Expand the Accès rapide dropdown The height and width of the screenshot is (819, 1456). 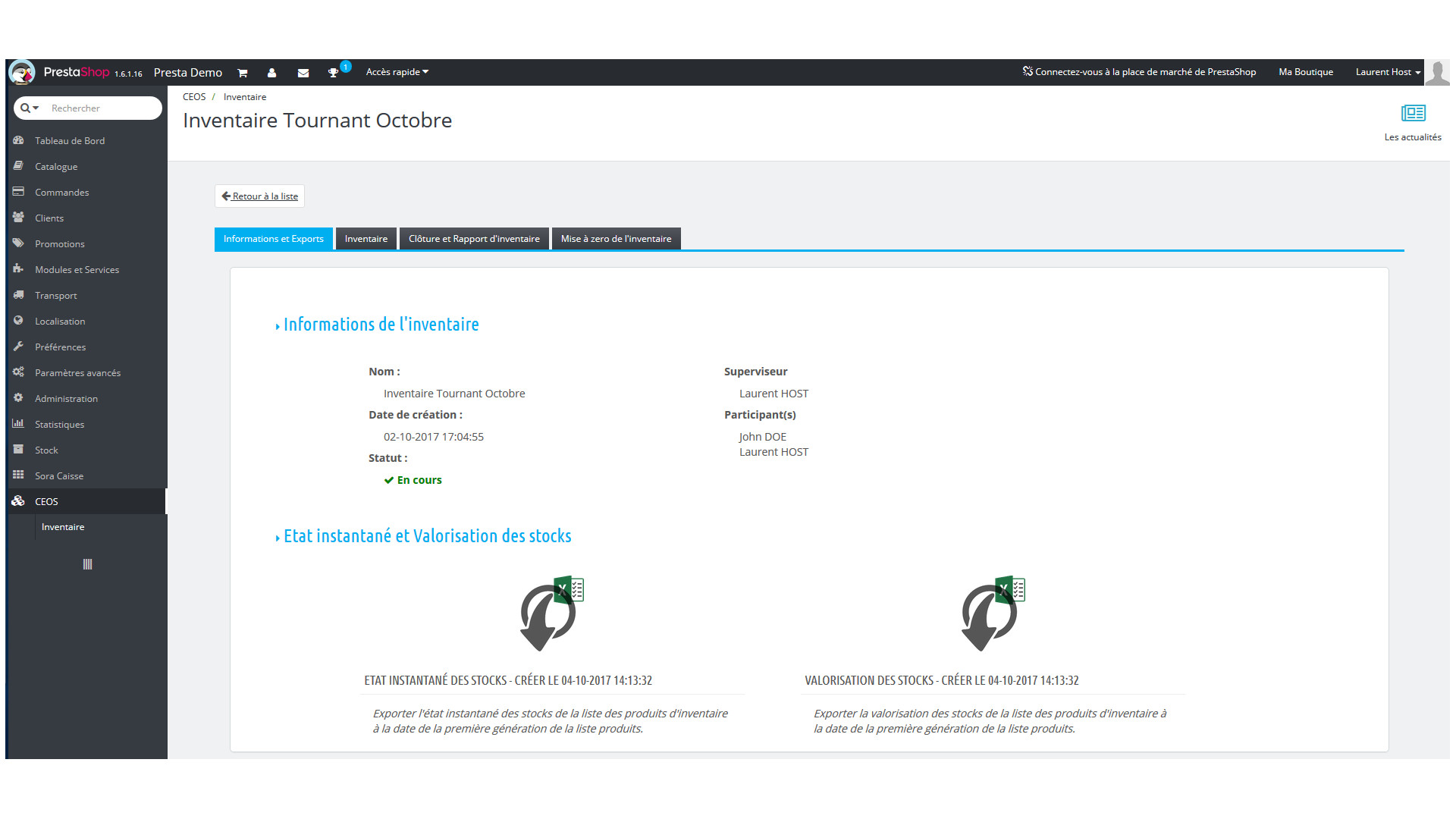[397, 72]
